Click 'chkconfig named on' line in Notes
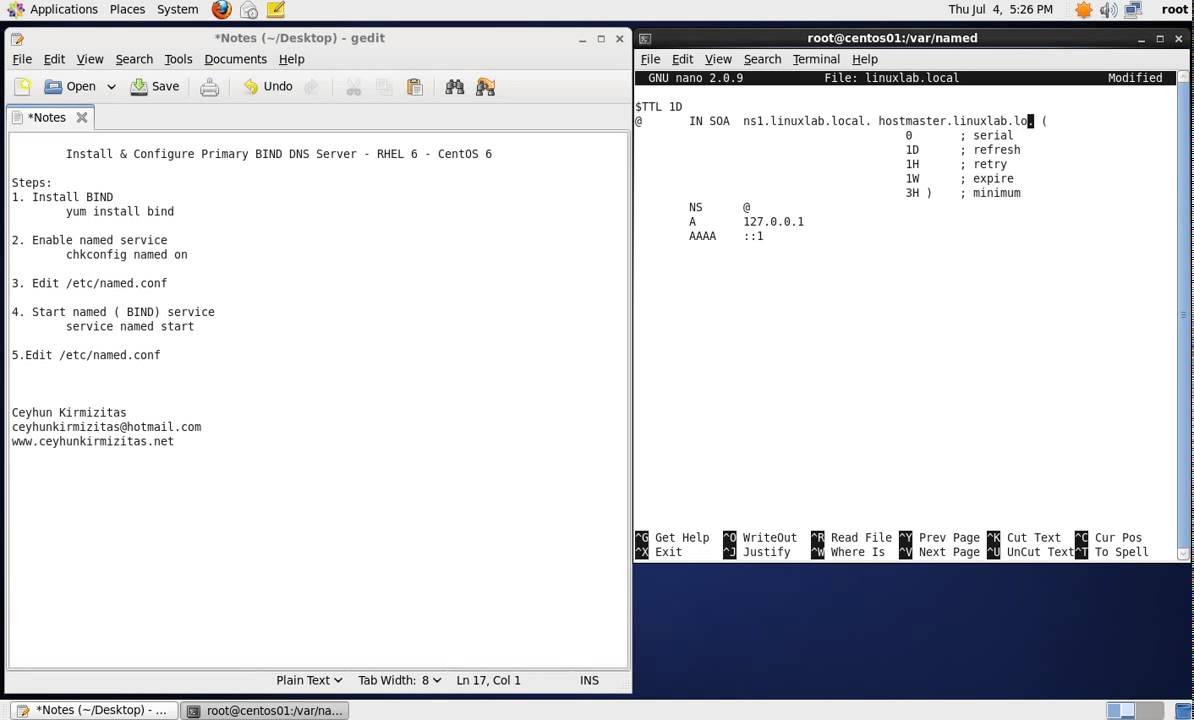The image size is (1194, 720). 126,254
